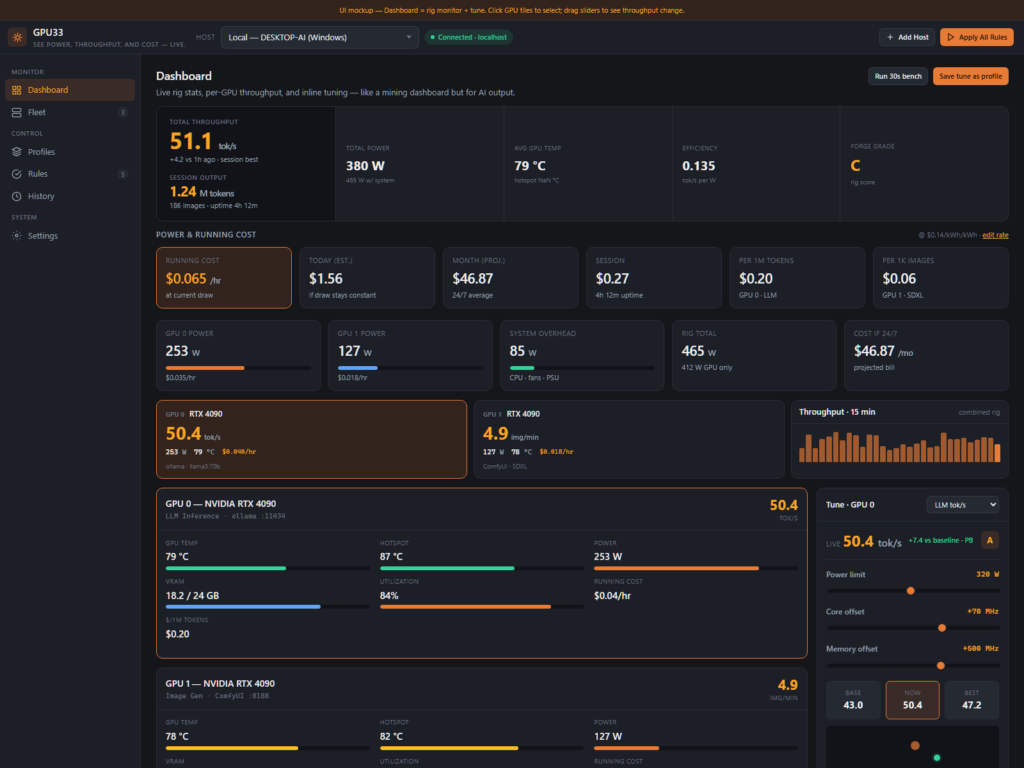Go to Profiles in sidebar
Image resolution: width=1024 pixels, height=768 pixels.
click(70, 152)
